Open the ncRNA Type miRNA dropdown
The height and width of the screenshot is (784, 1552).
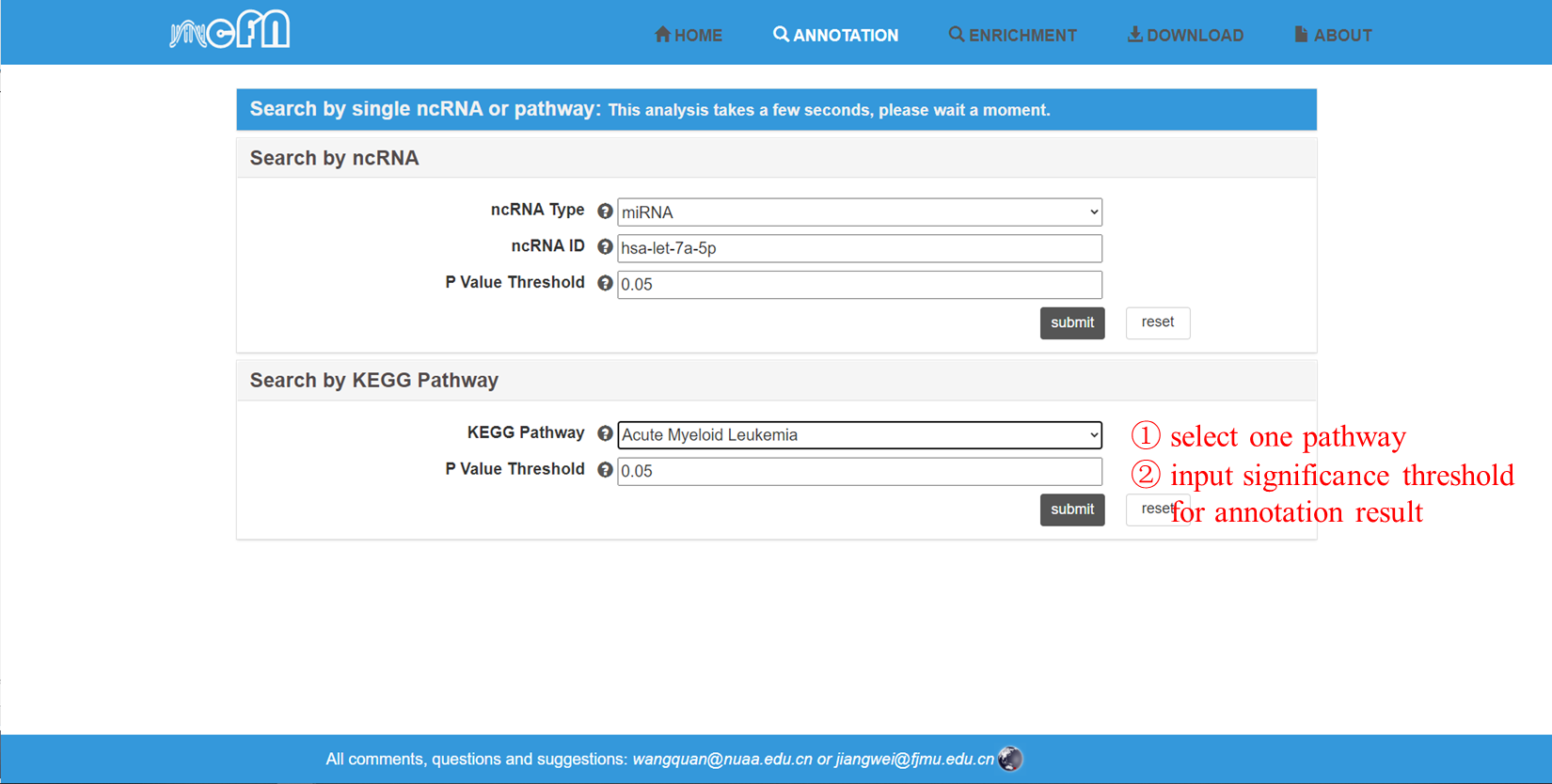pyautogui.click(x=859, y=212)
